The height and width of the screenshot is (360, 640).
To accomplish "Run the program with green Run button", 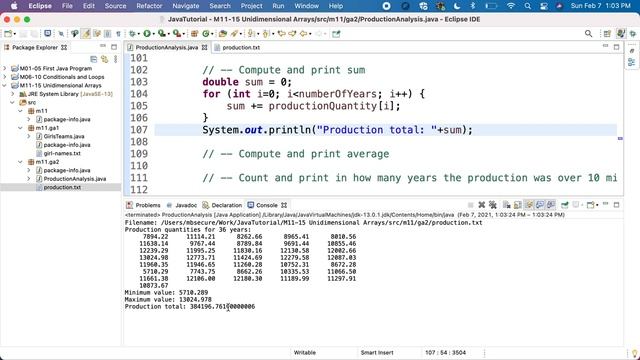I will [147, 34].
